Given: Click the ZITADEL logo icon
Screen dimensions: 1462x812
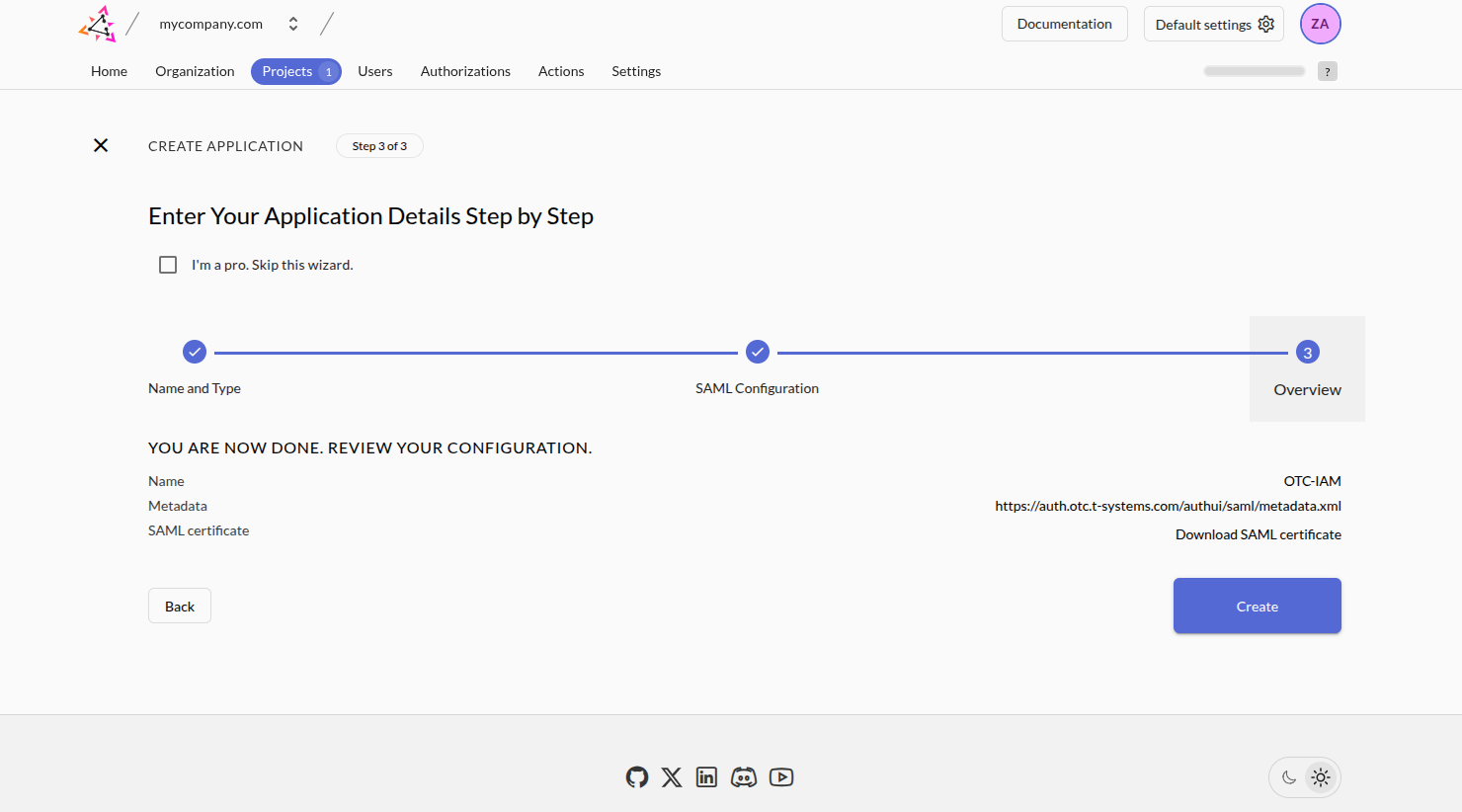Looking at the screenshot, I should (98, 25).
